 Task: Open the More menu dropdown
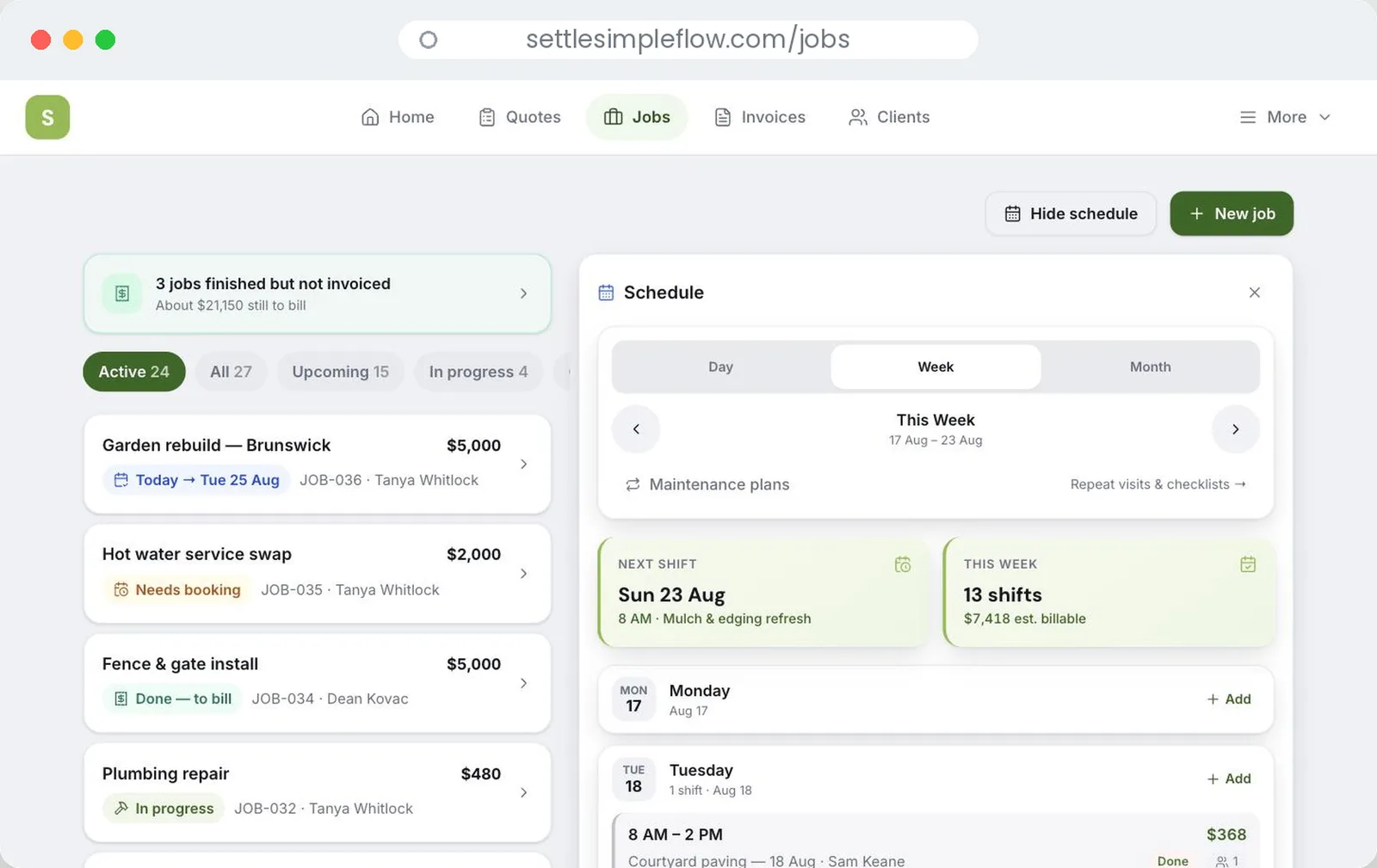pos(1285,117)
